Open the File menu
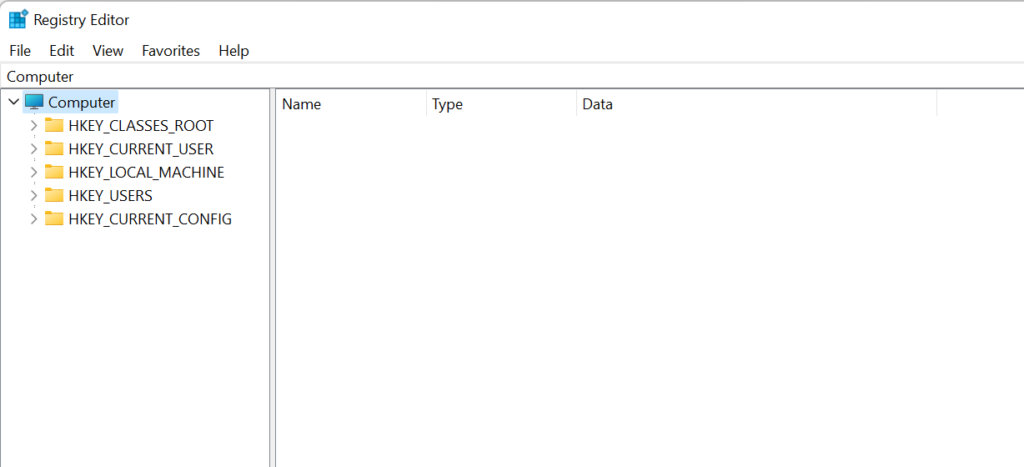The image size is (1024, 467). 20,50
